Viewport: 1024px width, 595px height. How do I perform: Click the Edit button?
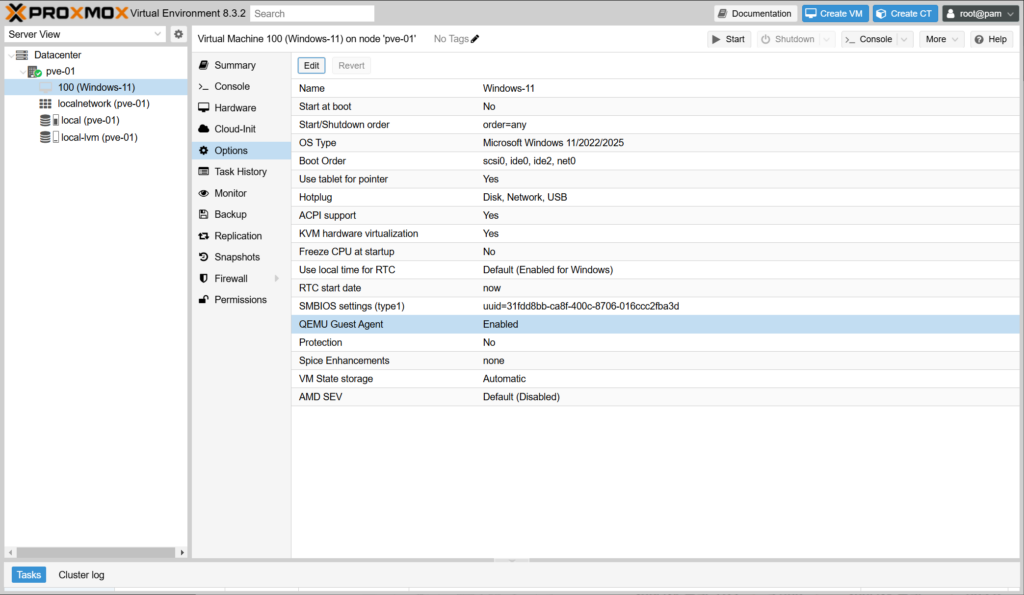[311, 65]
